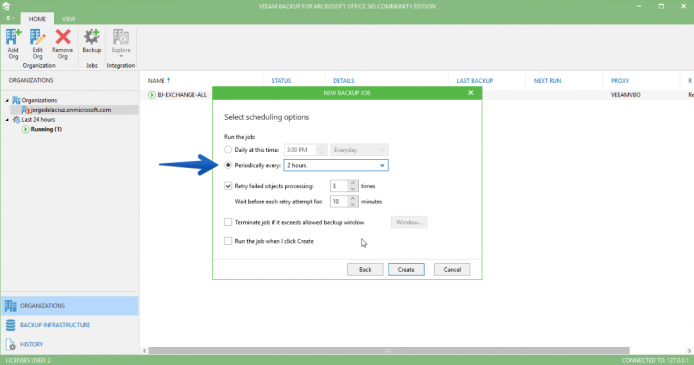Click the horizontal scrollbar at the bottom

tap(389, 350)
